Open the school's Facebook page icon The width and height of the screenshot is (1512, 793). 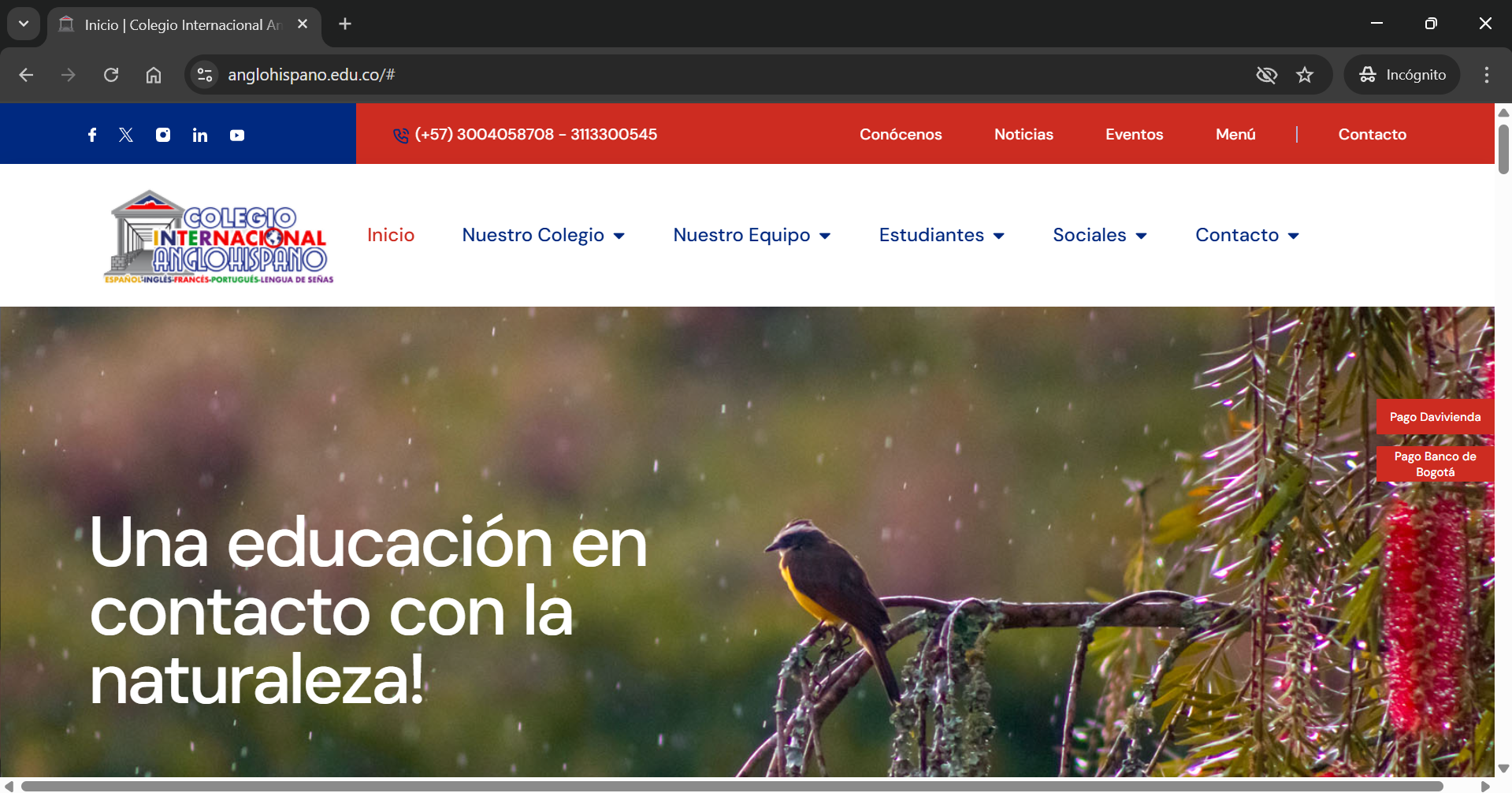pos(92,135)
